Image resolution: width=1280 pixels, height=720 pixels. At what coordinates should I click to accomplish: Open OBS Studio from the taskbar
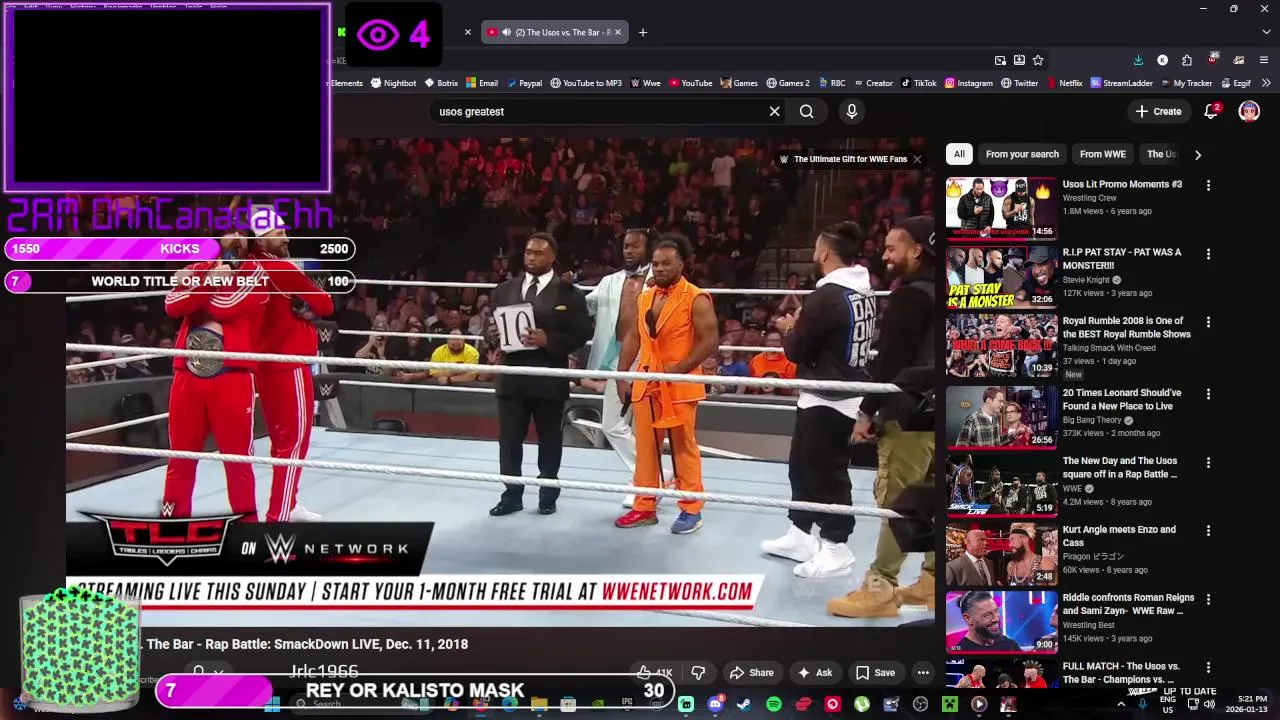(920, 704)
